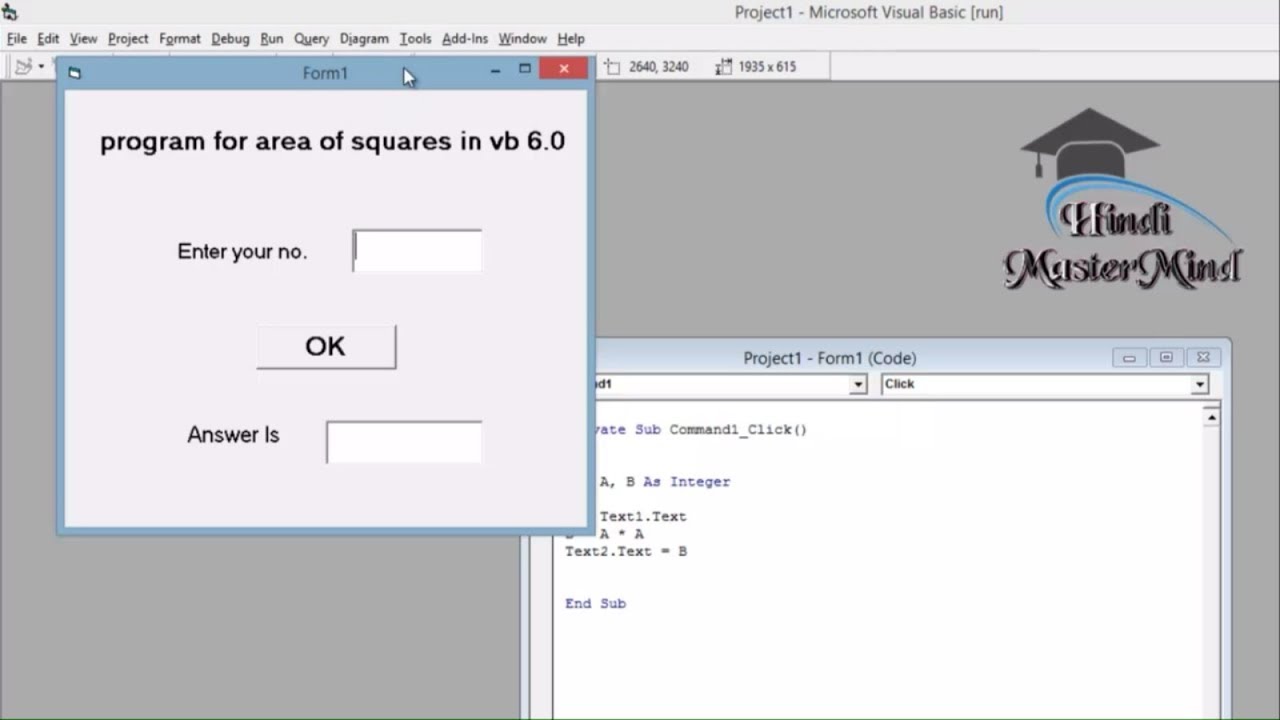The image size is (1280, 720).
Task: Click the 'A * A' expression in code
Action: (x=622, y=534)
